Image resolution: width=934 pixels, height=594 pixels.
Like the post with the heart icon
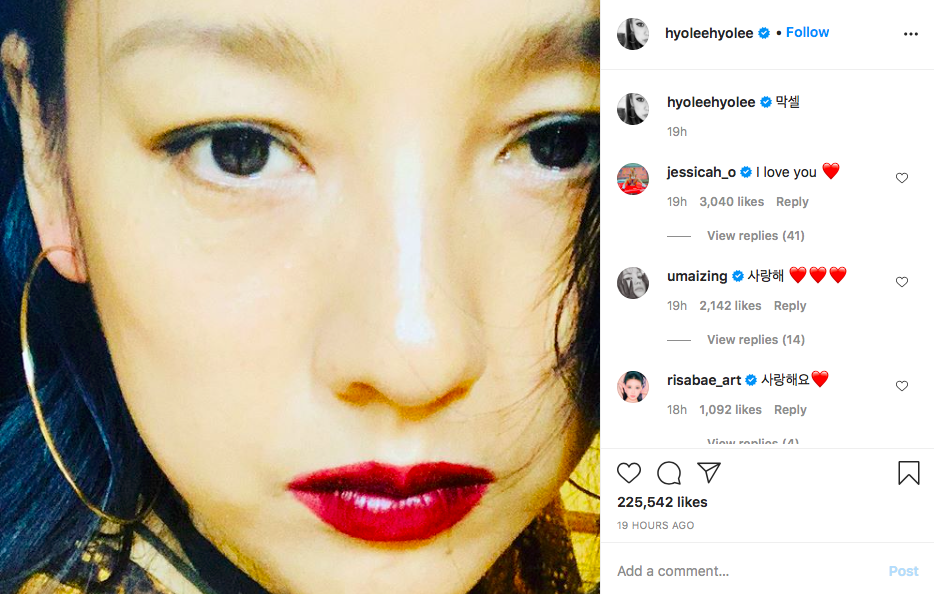pyautogui.click(x=628, y=473)
